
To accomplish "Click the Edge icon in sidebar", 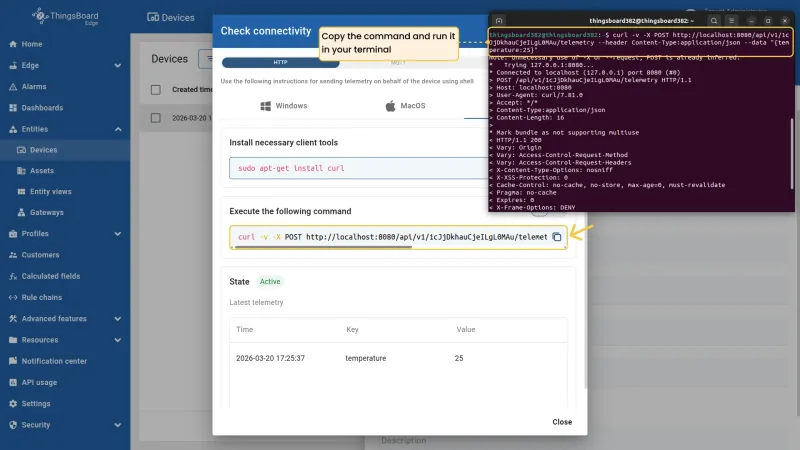I will pyautogui.click(x=13, y=65).
